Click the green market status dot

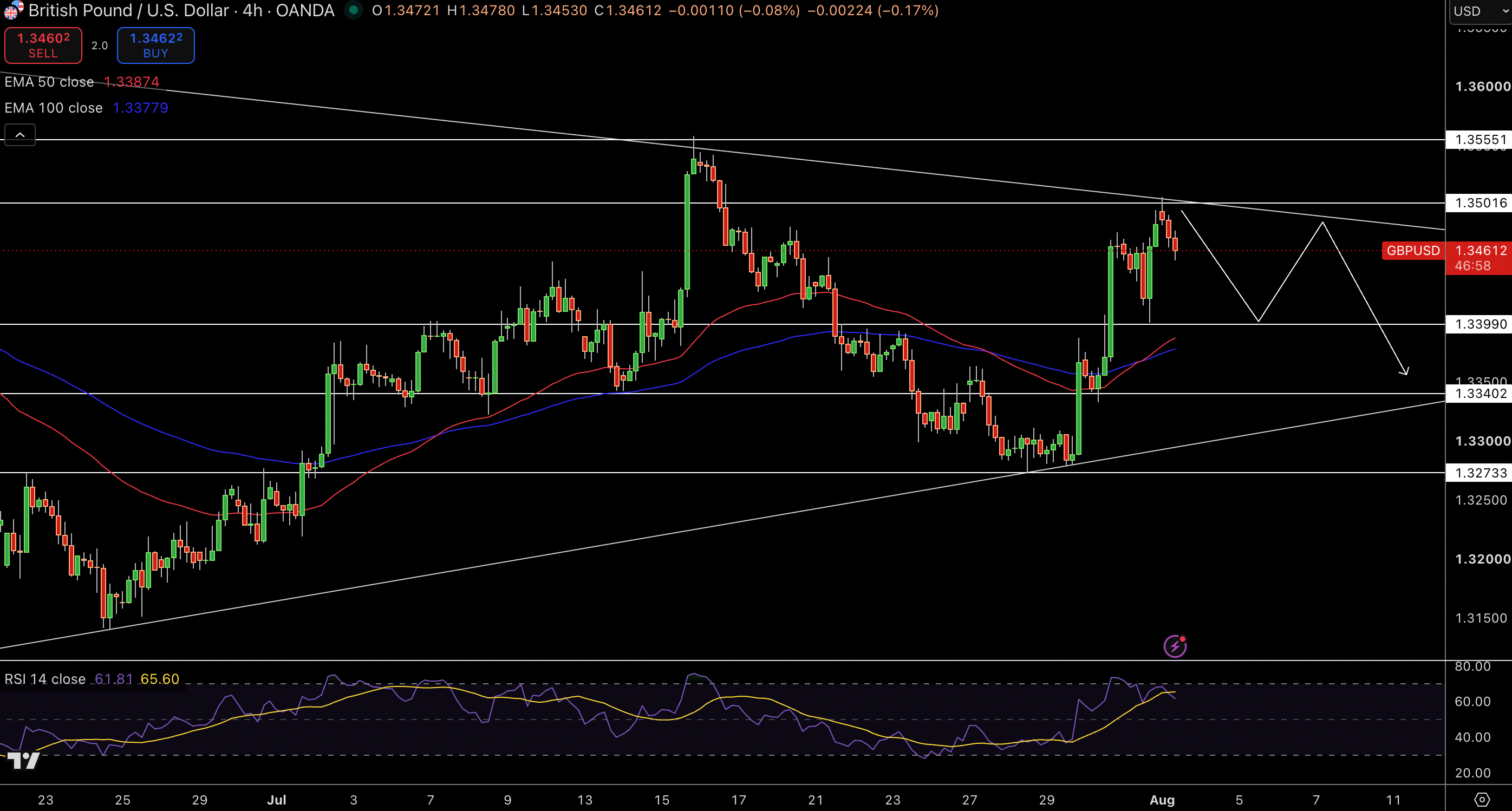[x=353, y=10]
